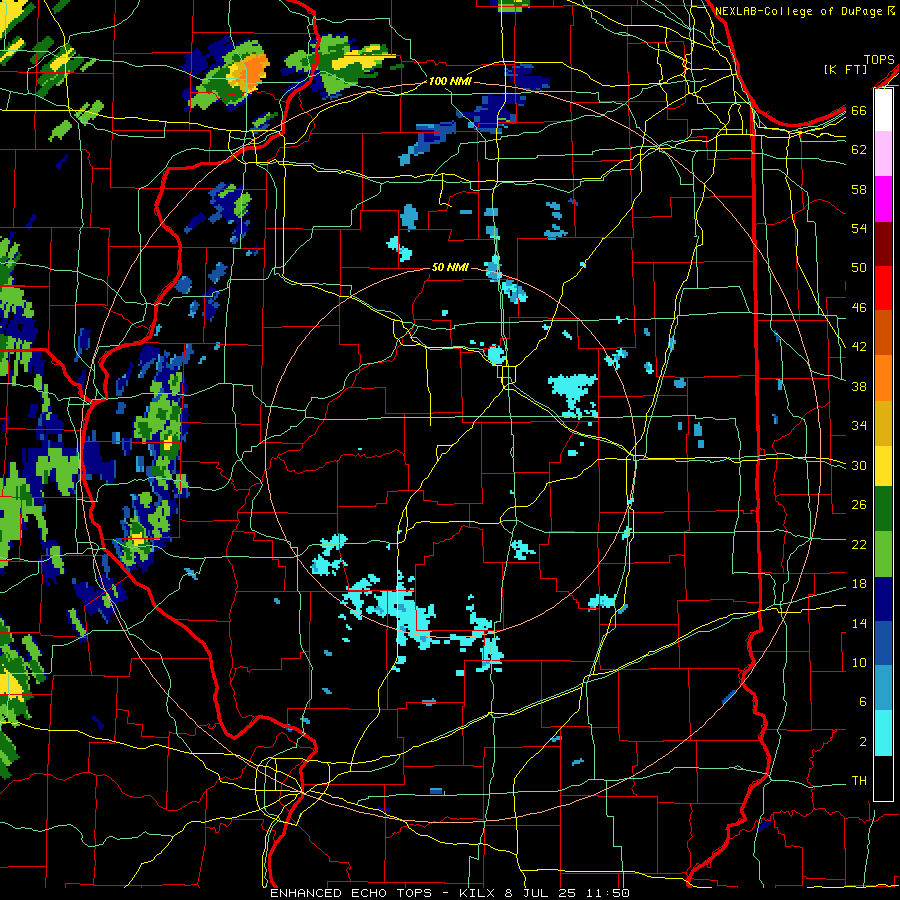Select the "10" legend label
Viewport: 900px width, 900px height.
tap(859, 663)
